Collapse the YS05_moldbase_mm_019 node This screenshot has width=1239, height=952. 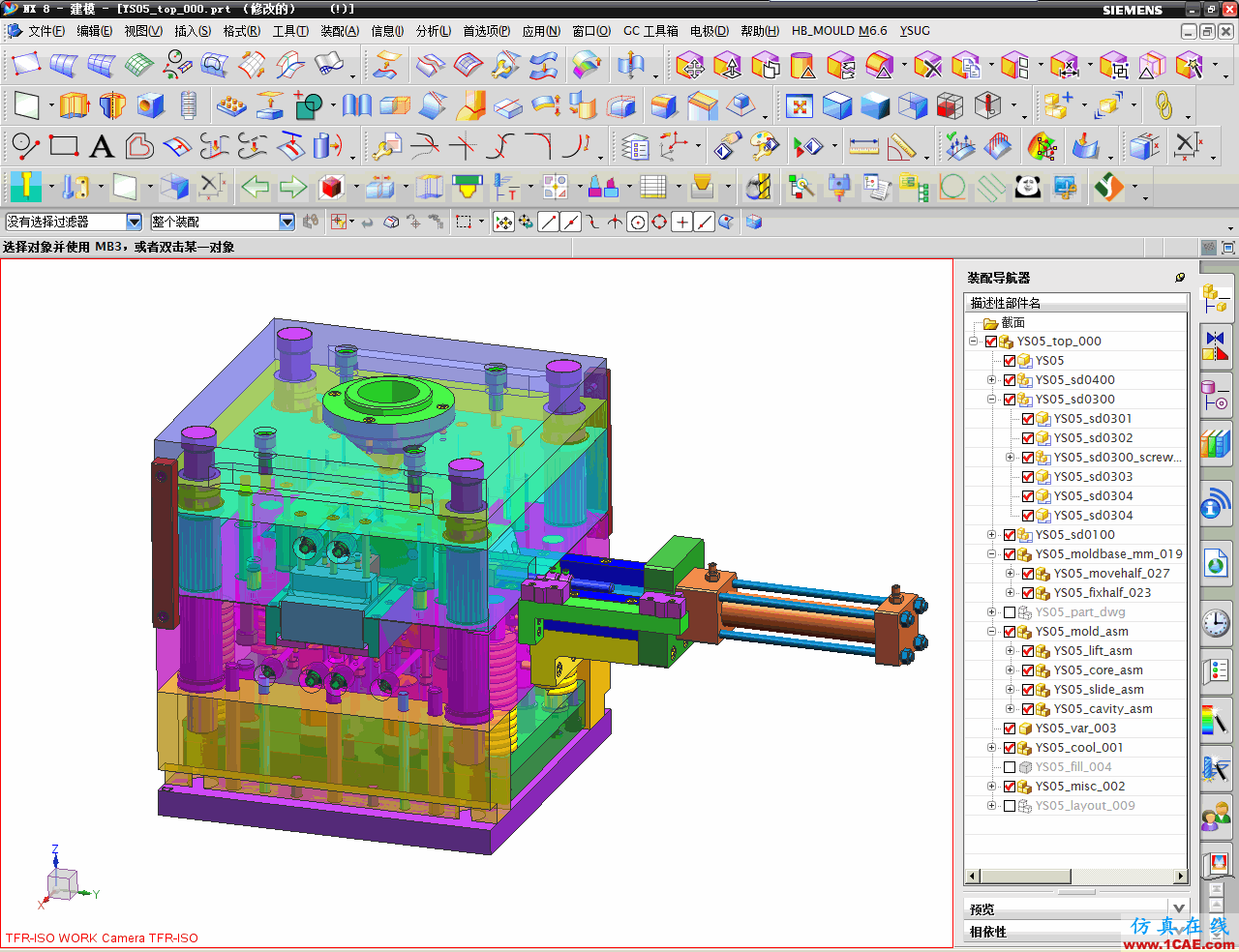click(991, 554)
